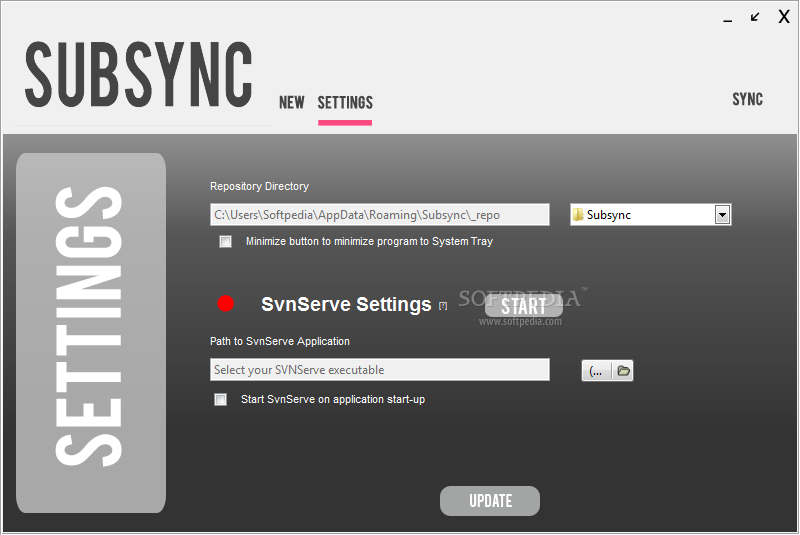
Task: Enable Start SvnServe on application start-up
Action: pyautogui.click(x=220, y=399)
